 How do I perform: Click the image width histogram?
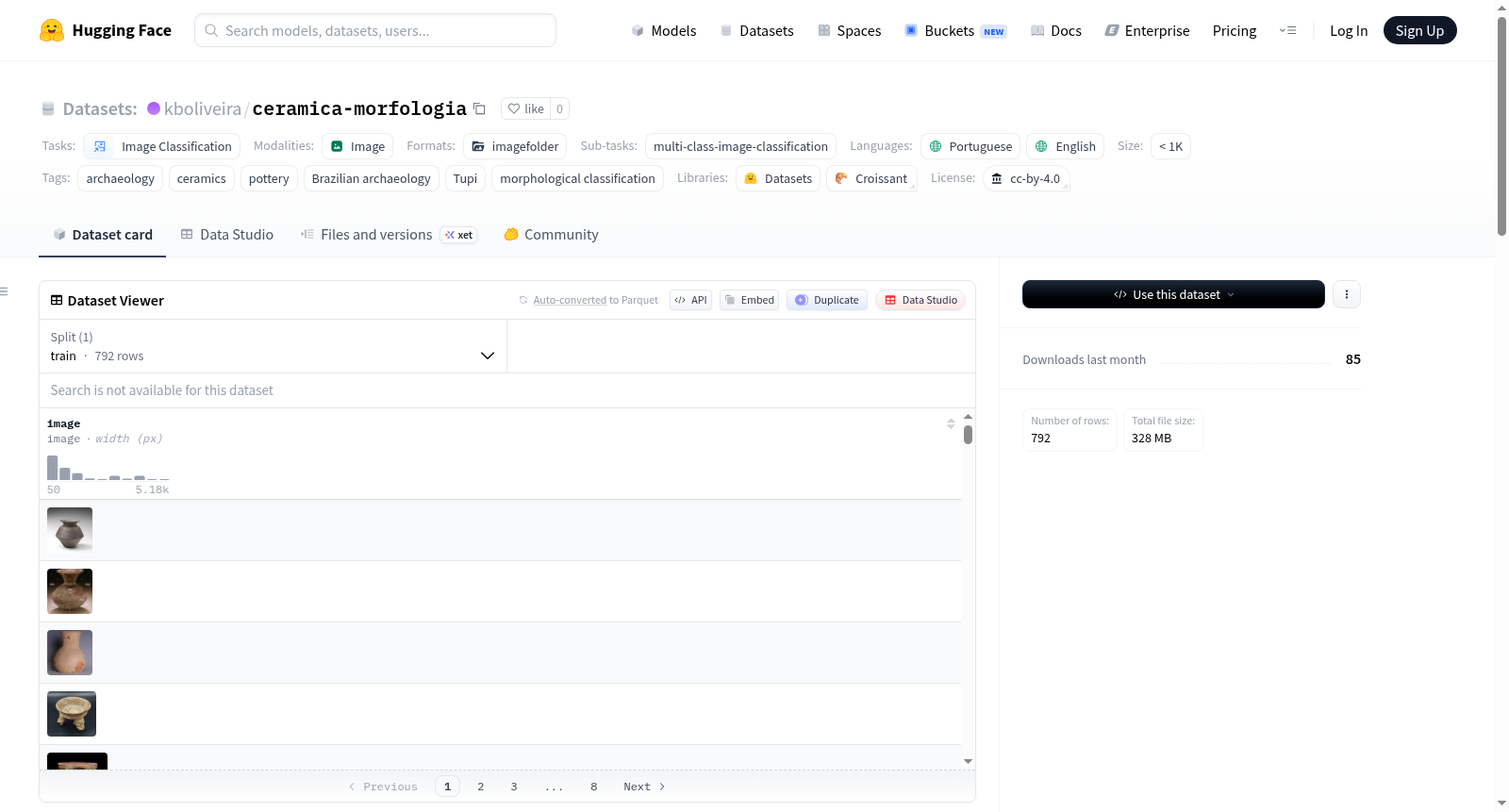108,466
